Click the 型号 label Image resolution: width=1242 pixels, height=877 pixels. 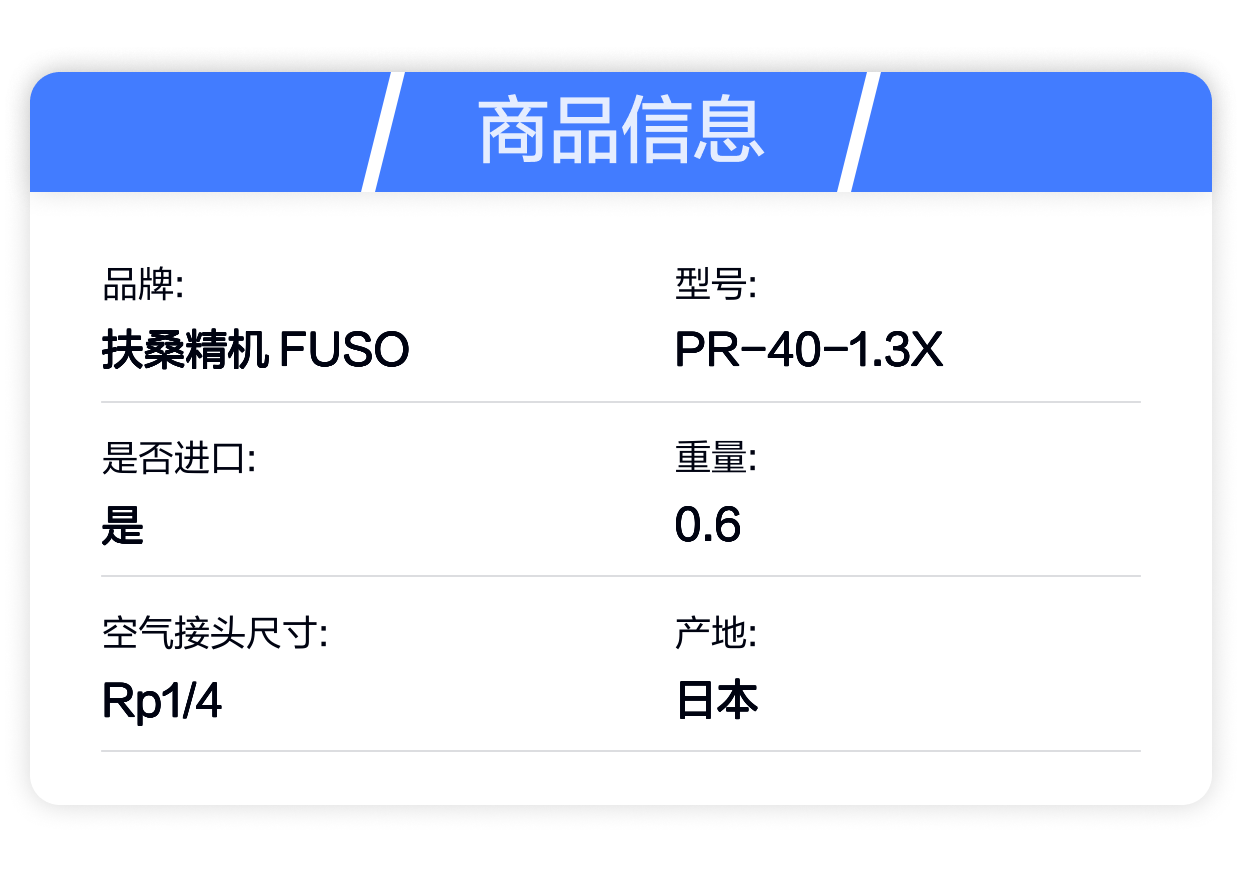[x=716, y=286]
